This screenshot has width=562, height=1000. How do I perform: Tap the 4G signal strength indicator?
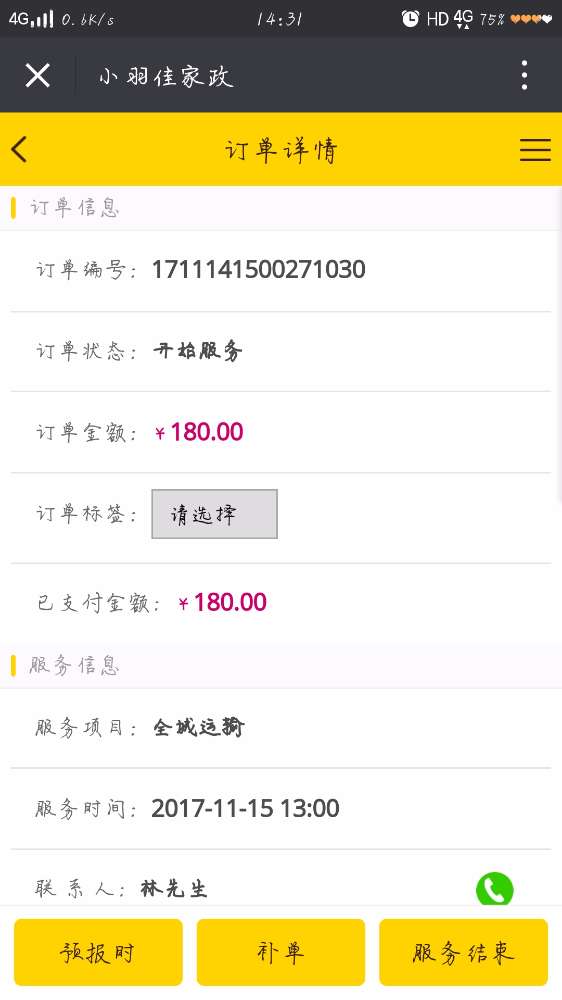(31, 19)
